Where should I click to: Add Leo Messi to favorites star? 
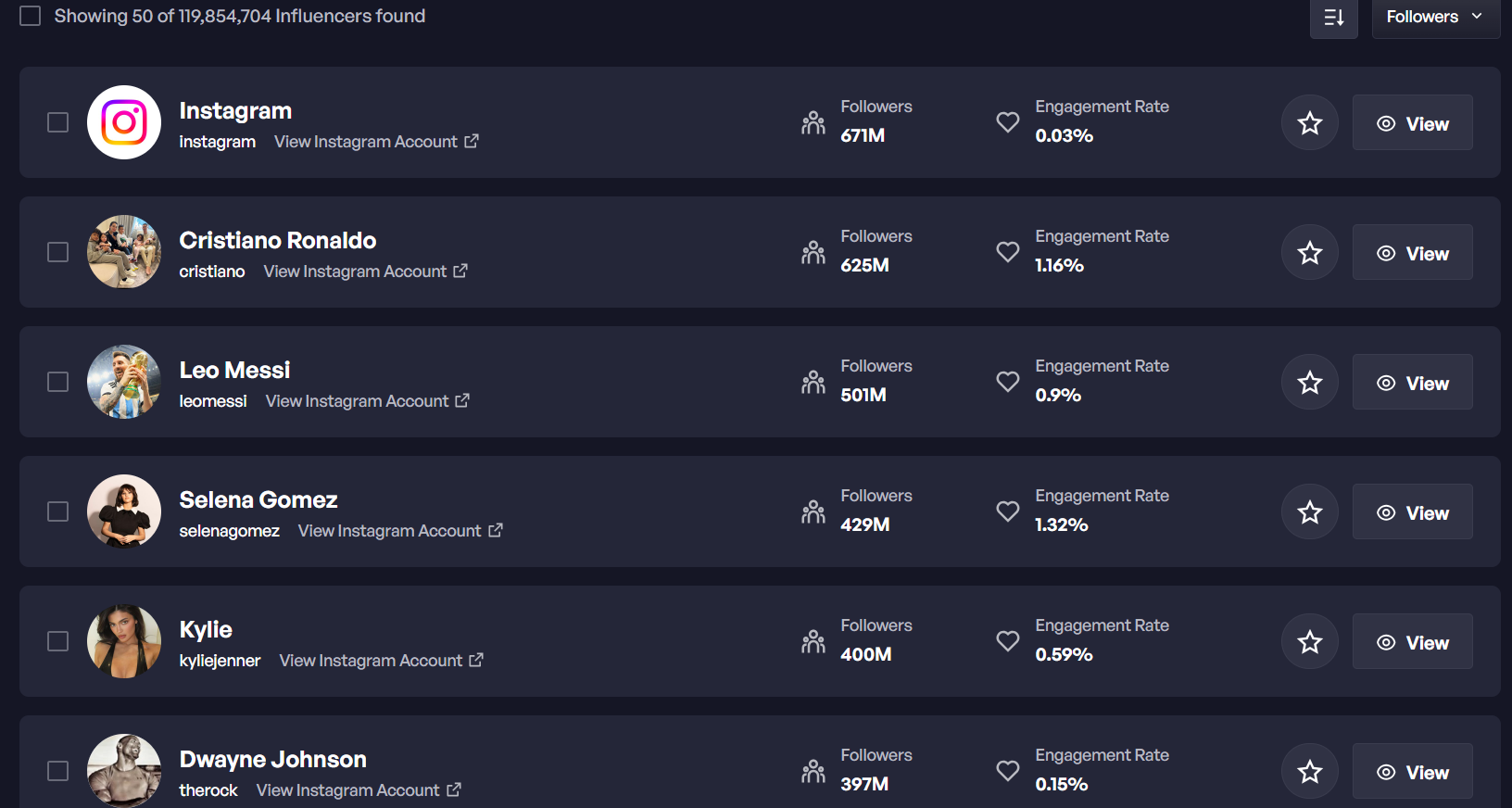[x=1309, y=382]
